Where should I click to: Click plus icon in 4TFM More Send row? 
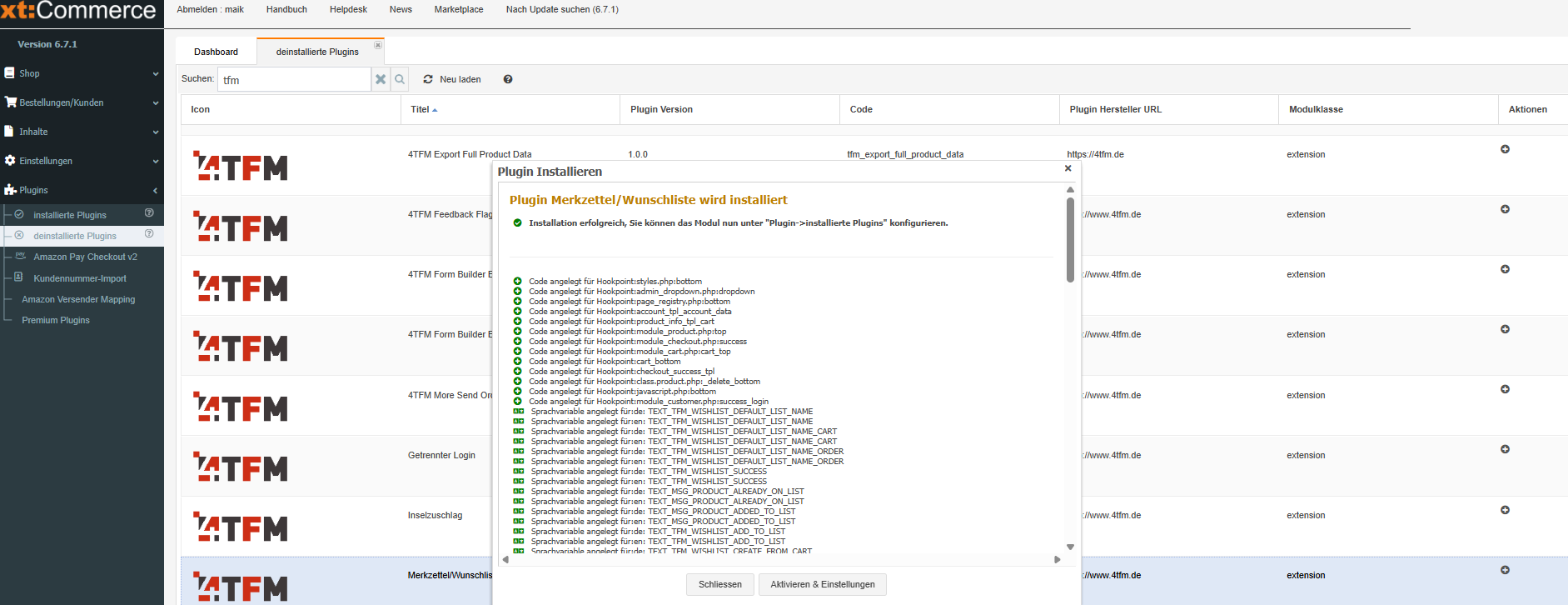[1505, 389]
